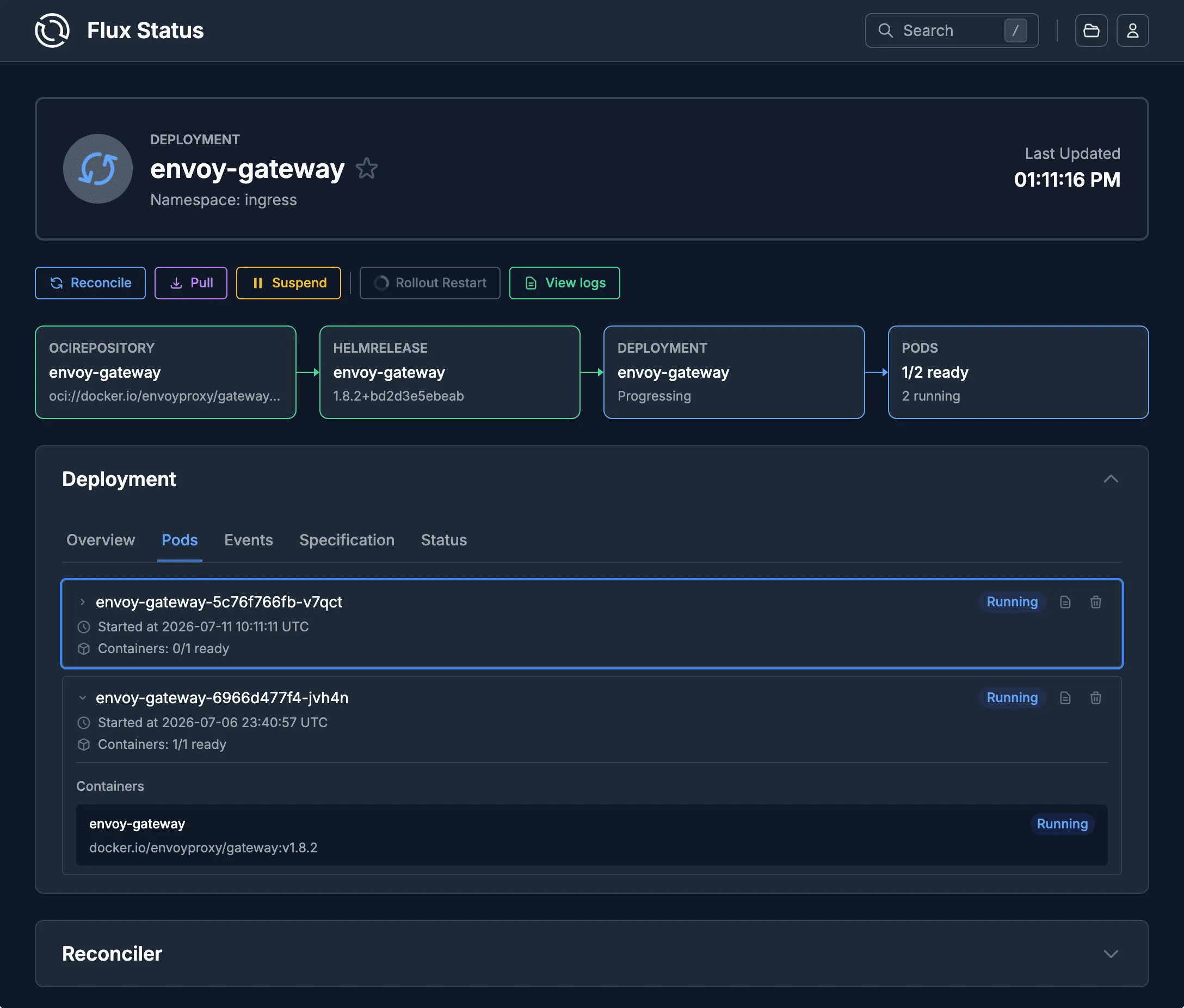Click image text docker.io/envoyproxy/gateway:v1.8.2

click(203, 847)
